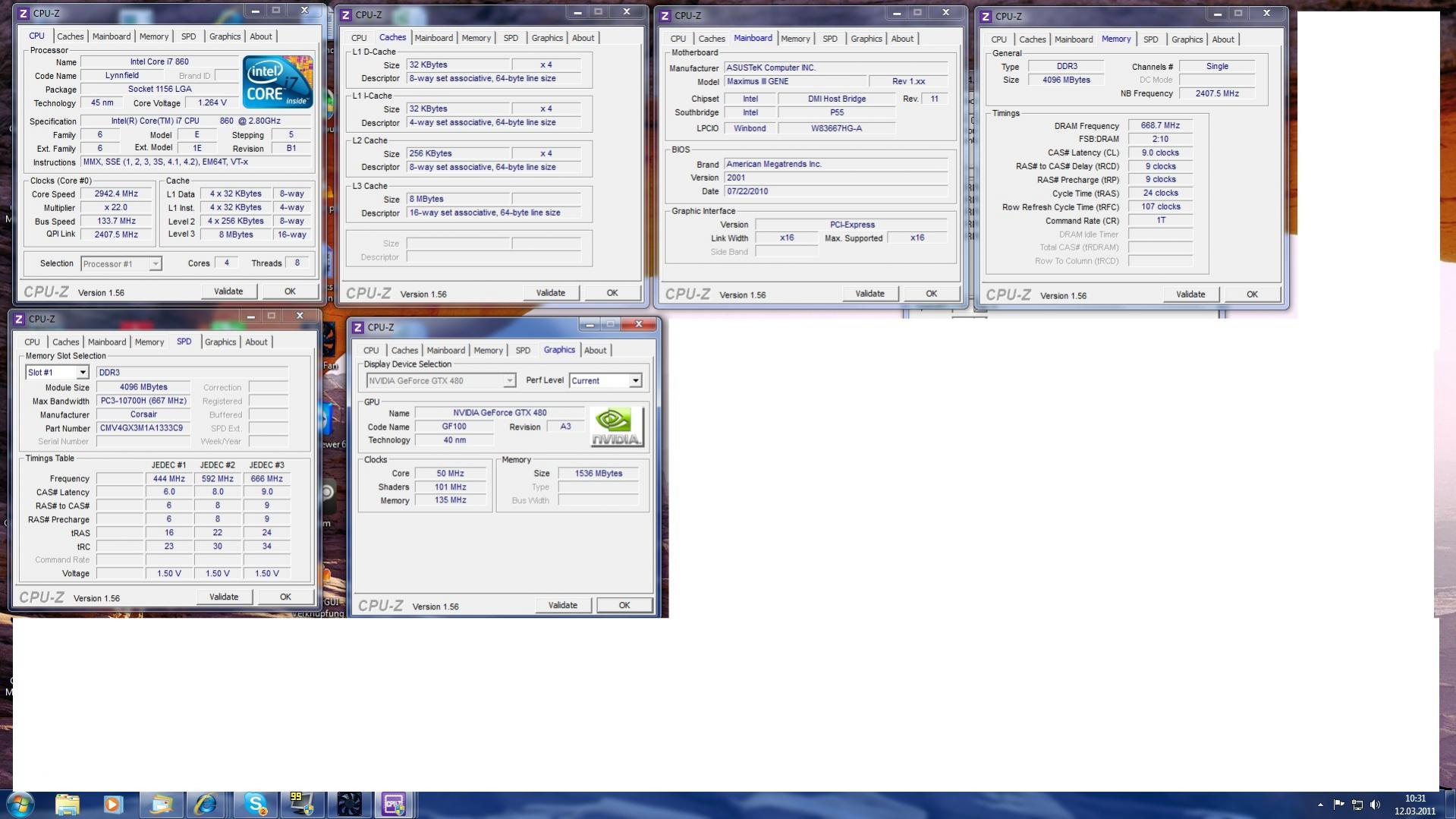Image resolution: width=1456 pixels, height=819 pixels.
Task: Expand the Slot #1 memory slot dropdown
Action: pos(82,373)
